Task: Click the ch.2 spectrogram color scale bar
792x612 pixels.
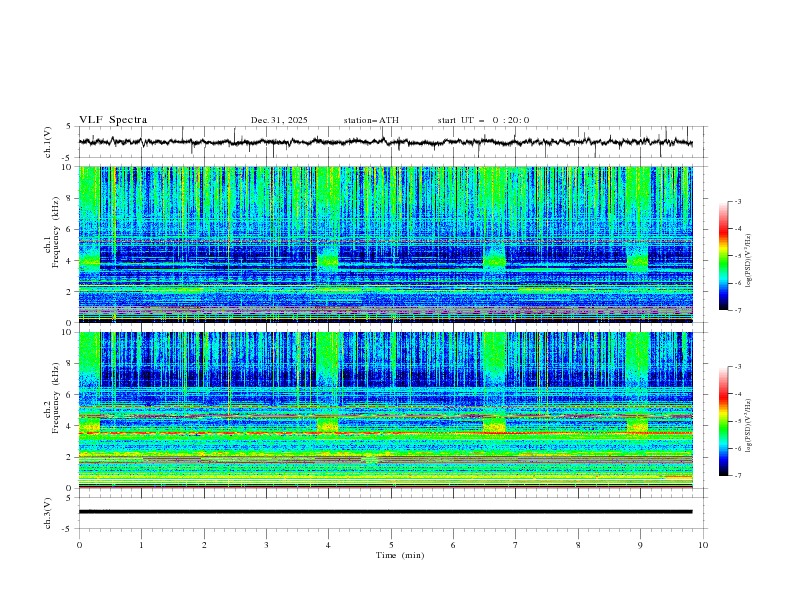Action: click(723, 421)
